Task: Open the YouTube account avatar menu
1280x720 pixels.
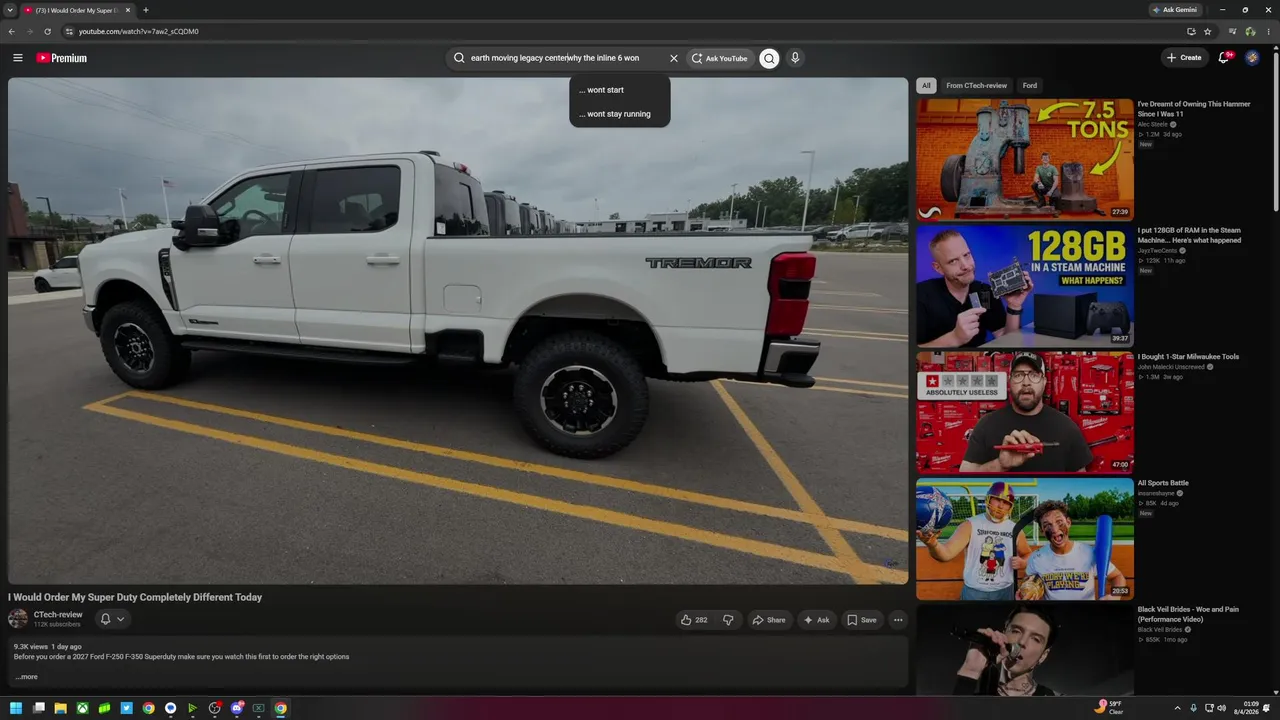Action: 1252,58
